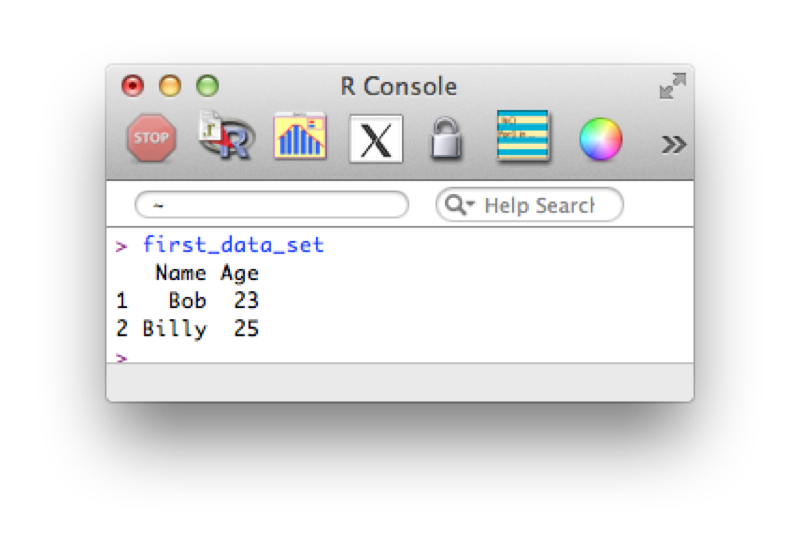Show the striped command history icon
The height and width of the screenshot is (549, 800).
[x=523, y=135]
